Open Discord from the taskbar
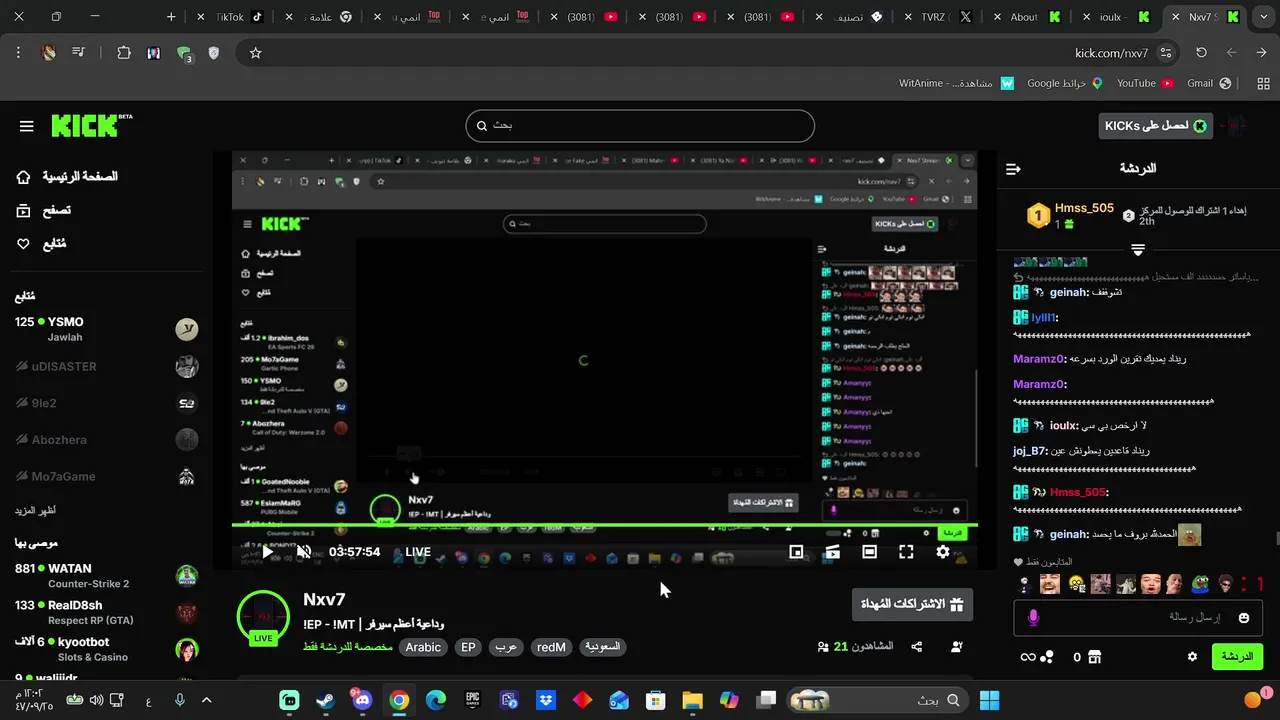 coord(362,700)
